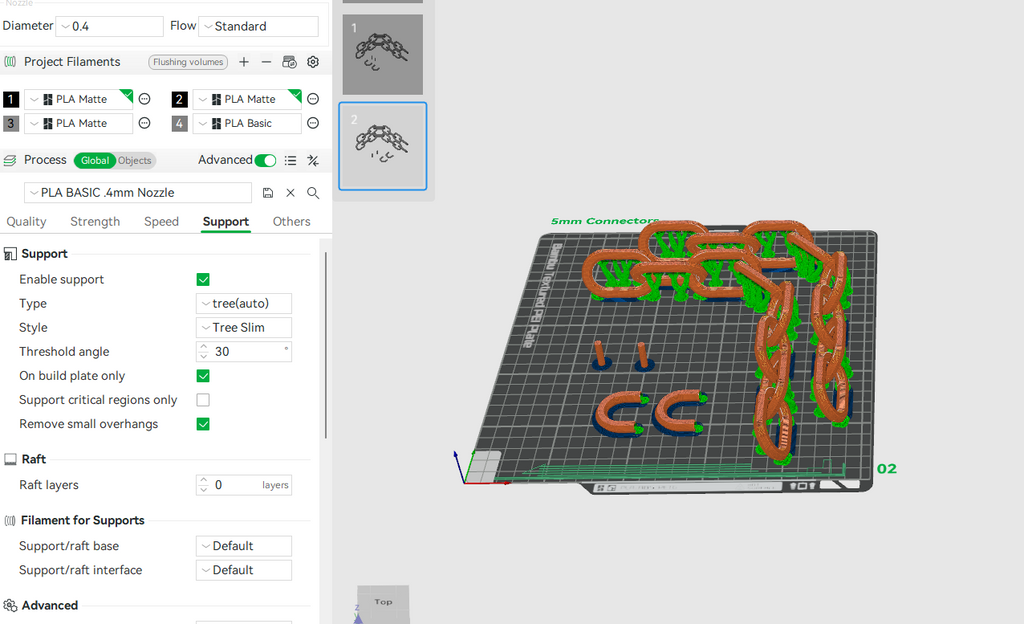Switch process scope to Global
The height and width of the screenshot is (624, 1024).
point(95,161)
